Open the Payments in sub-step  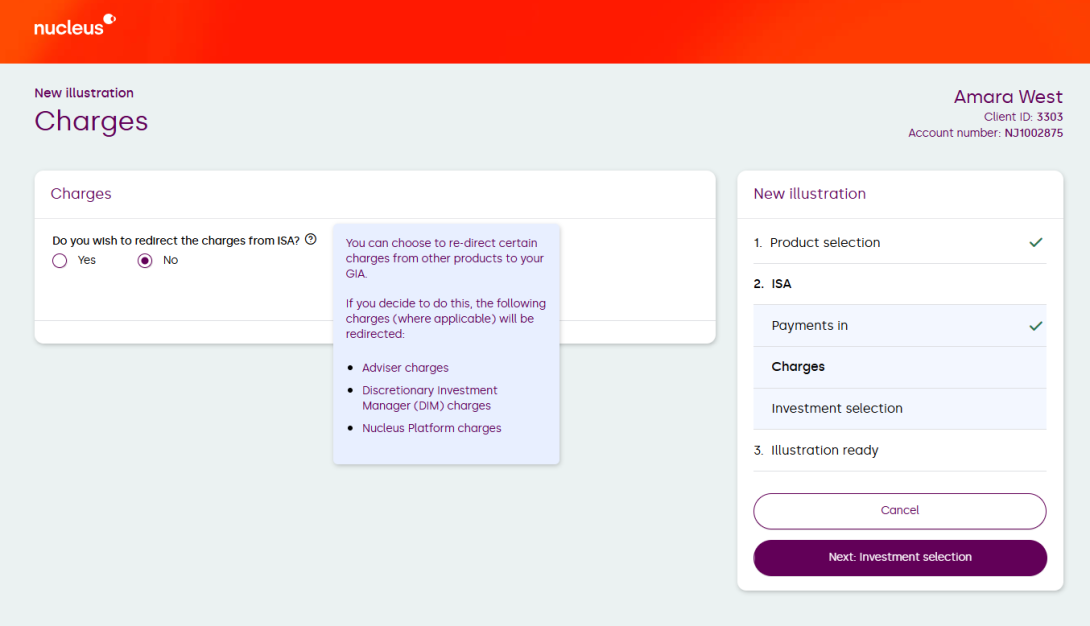tap(809, 326)
